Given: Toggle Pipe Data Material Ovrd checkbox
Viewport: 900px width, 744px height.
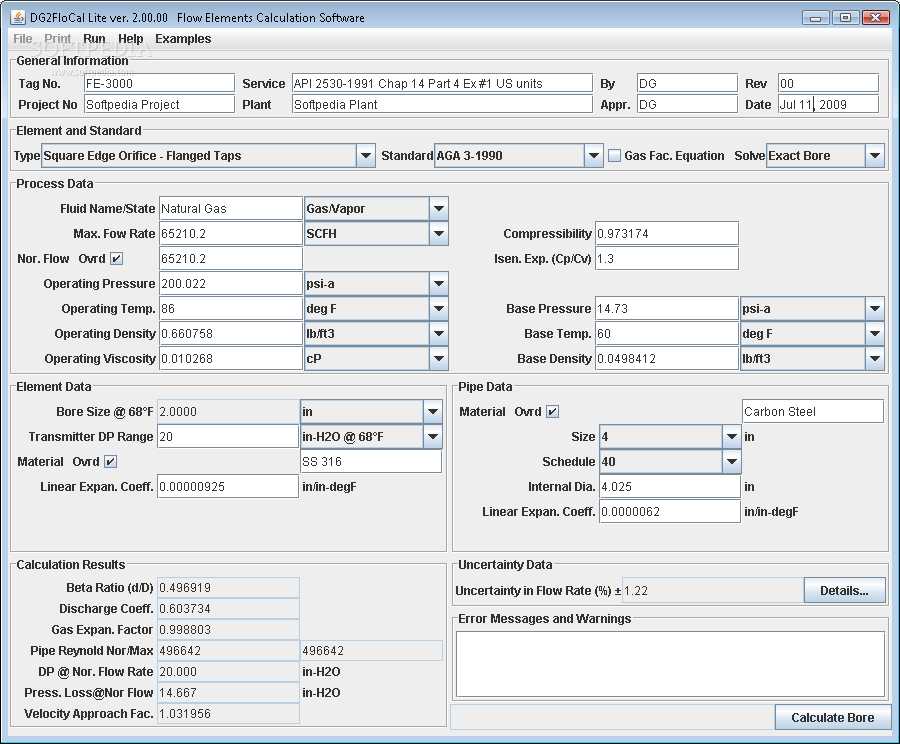Looking at the screenshot, I should [553, 412].
